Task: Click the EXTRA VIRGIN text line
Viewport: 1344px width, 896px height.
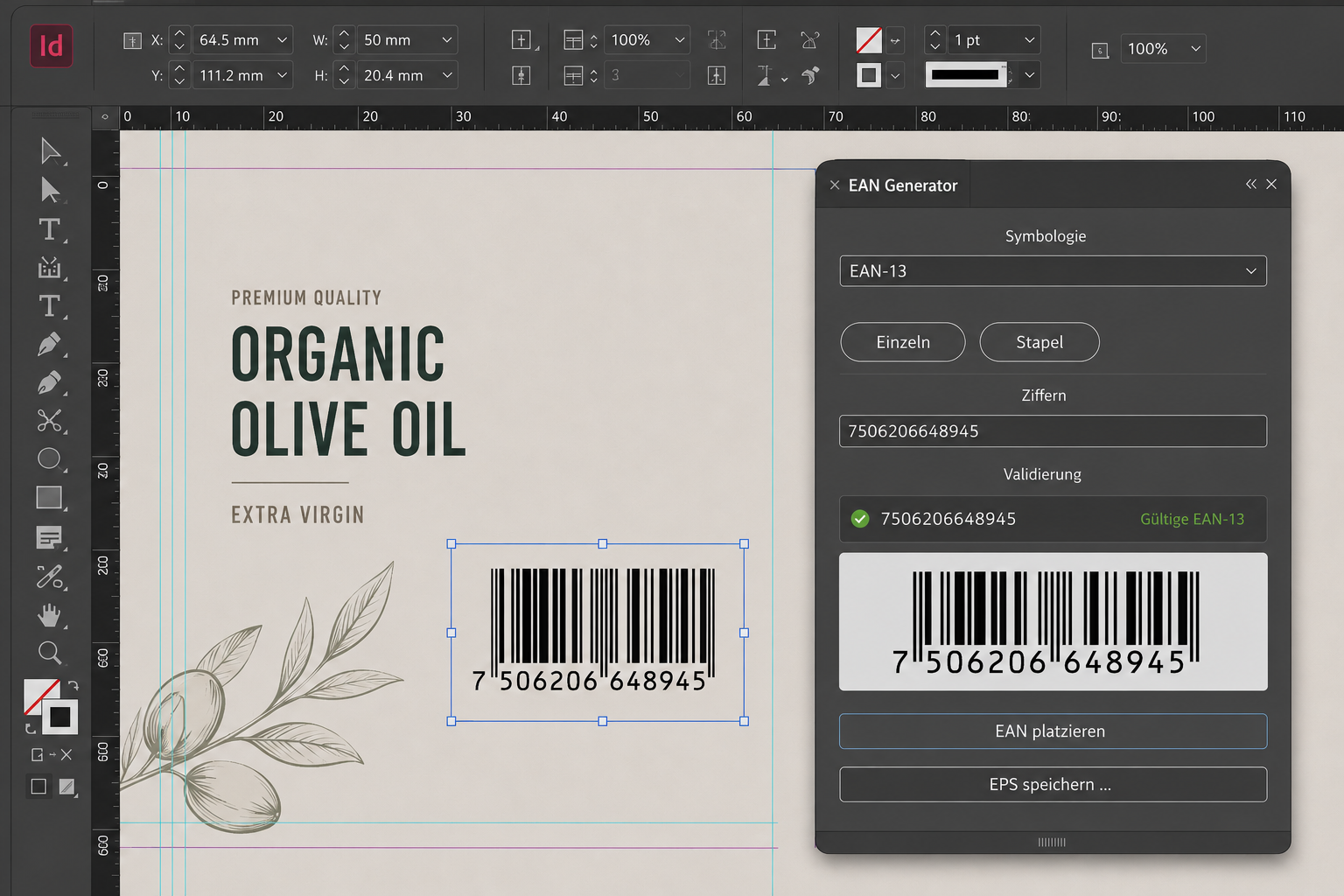Action: (297, 514)
